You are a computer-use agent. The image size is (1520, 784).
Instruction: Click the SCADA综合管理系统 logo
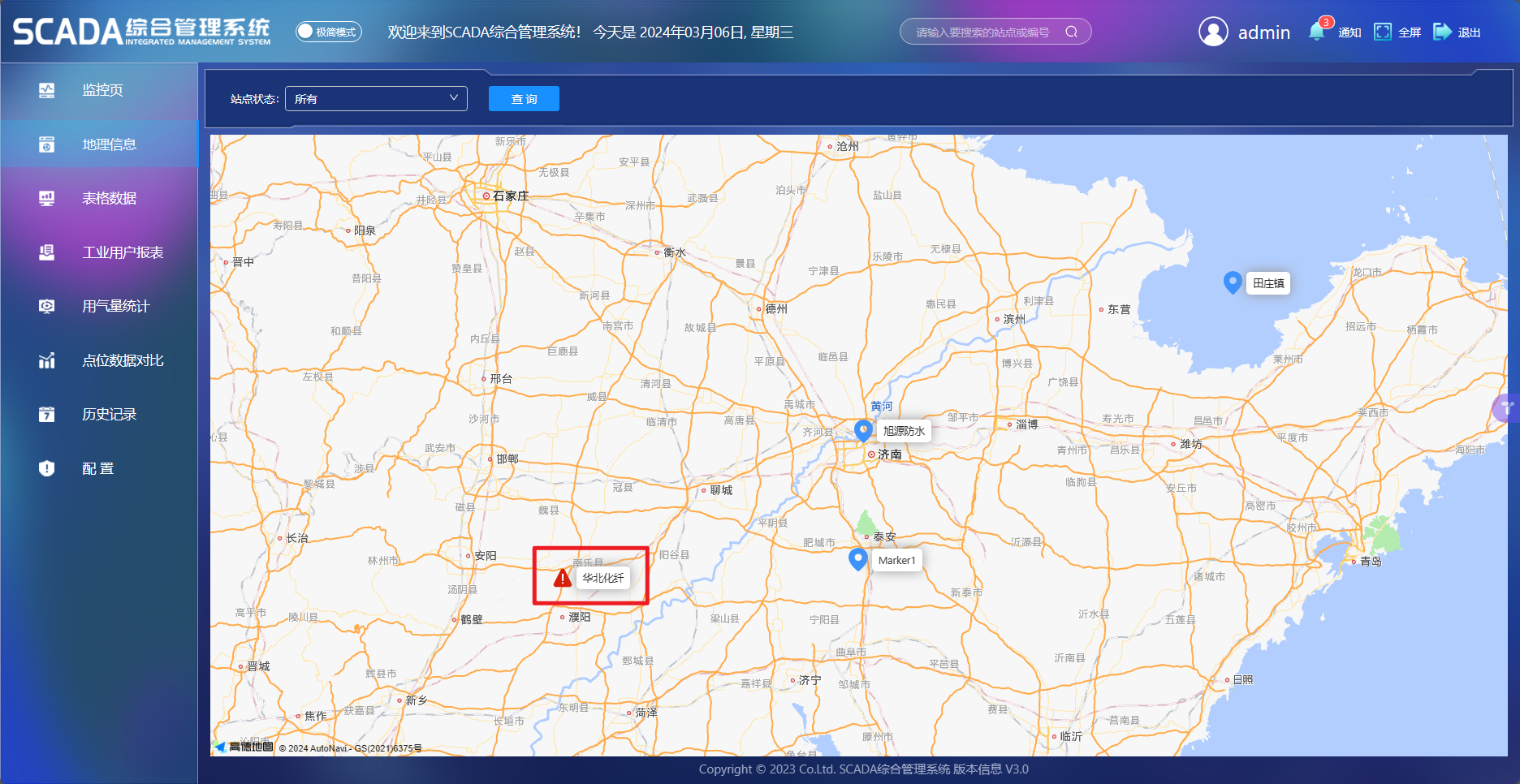point(142,32)
